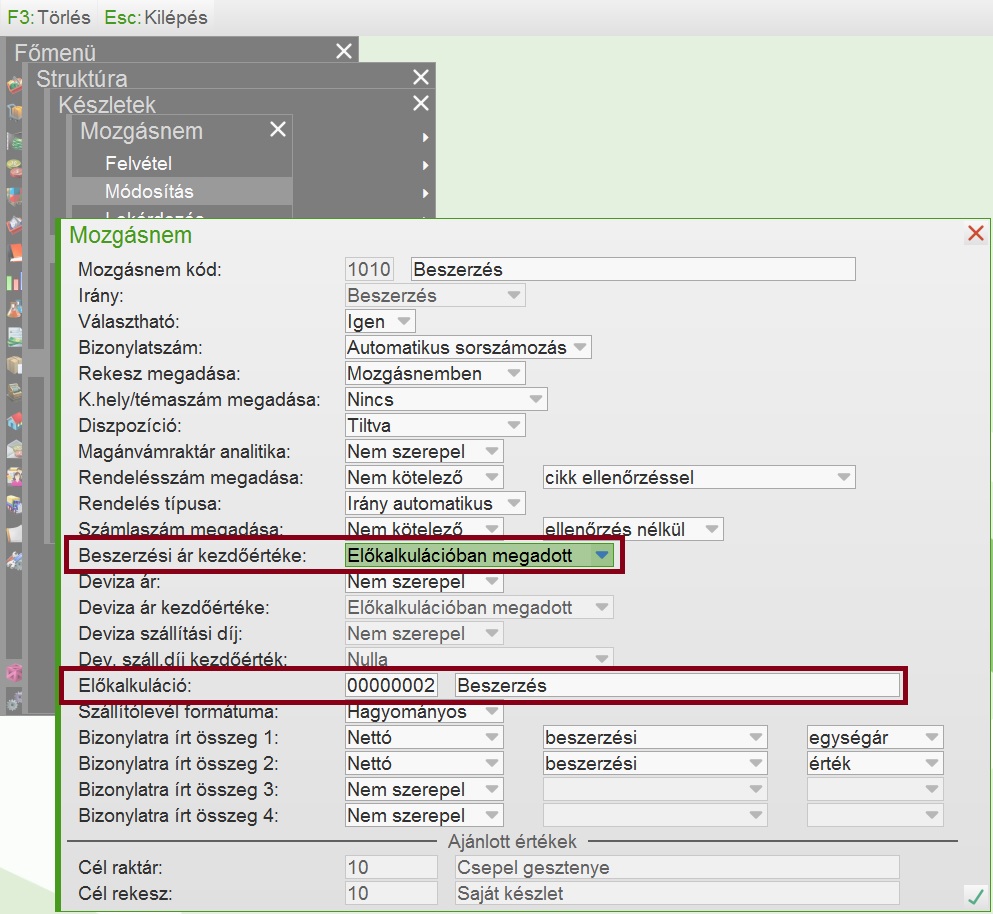
Task: Open Rendelésszám megadása Nem kötelező dropdown
Action: 424,477
